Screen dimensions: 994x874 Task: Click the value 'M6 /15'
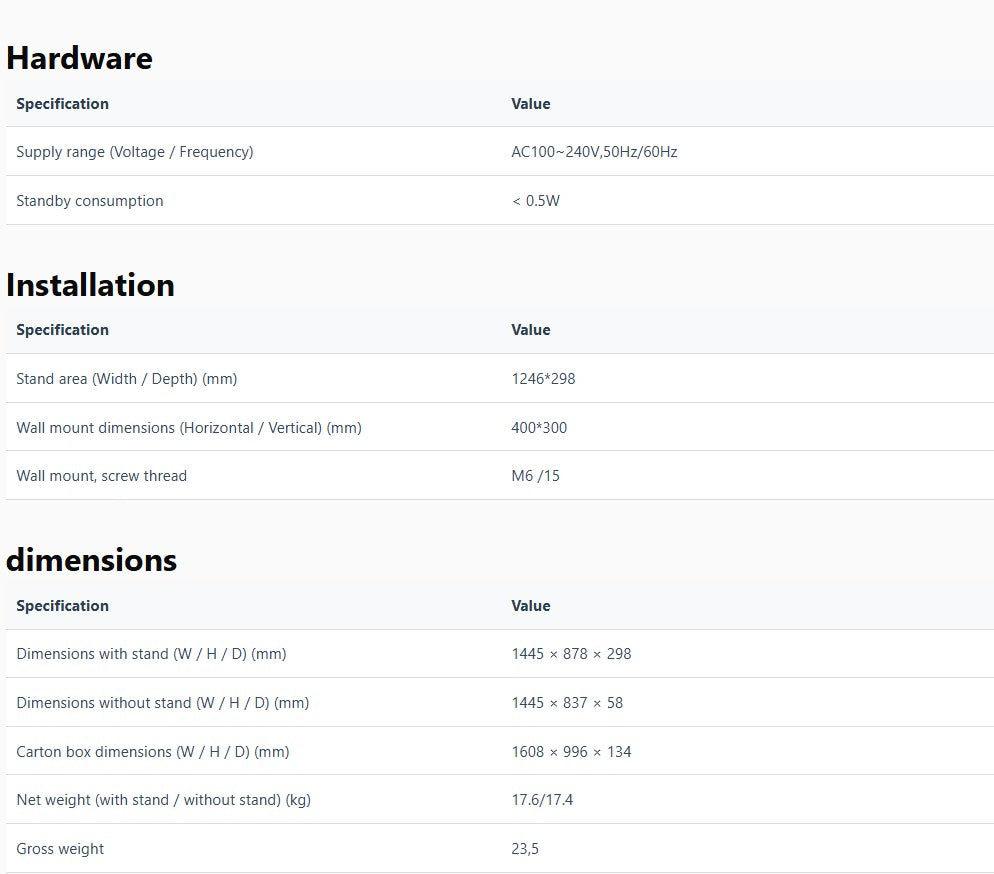coord(536,476)
